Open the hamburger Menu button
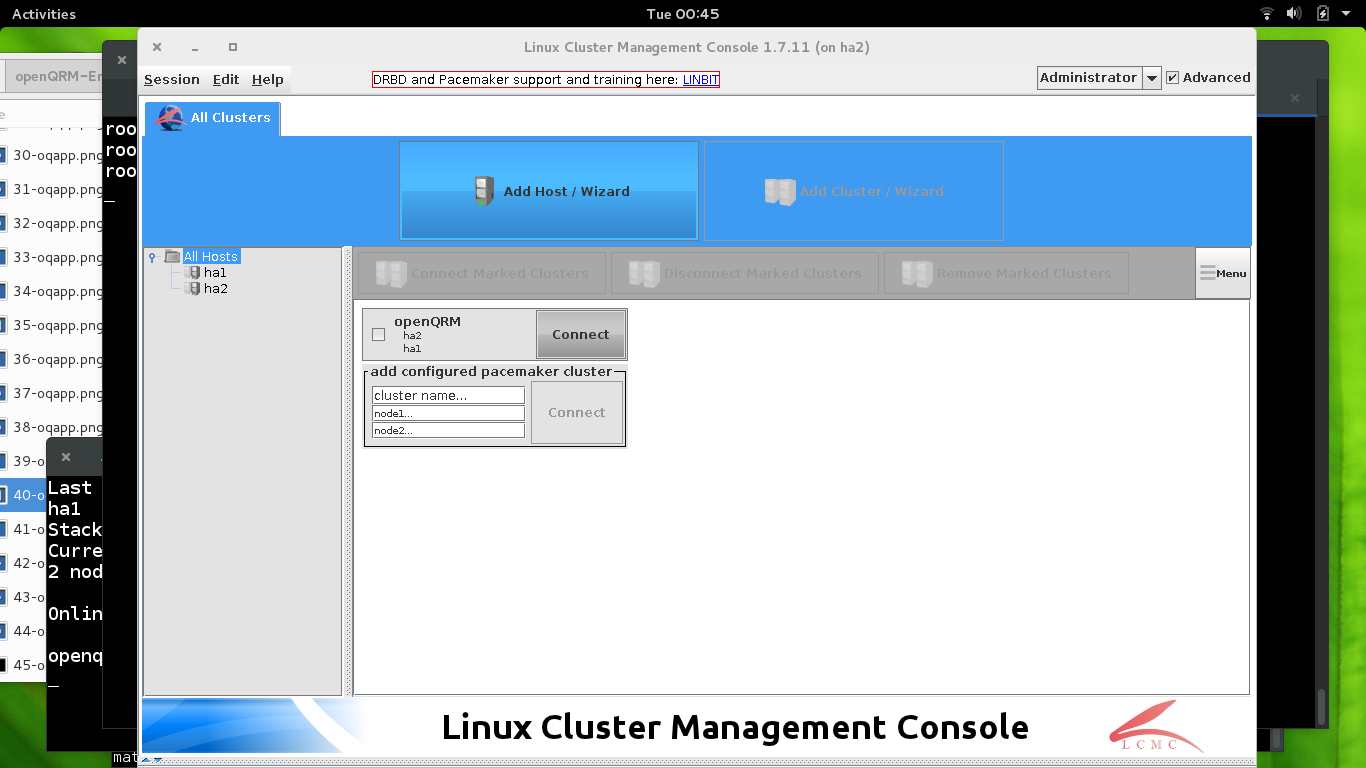 [1222, 273]
